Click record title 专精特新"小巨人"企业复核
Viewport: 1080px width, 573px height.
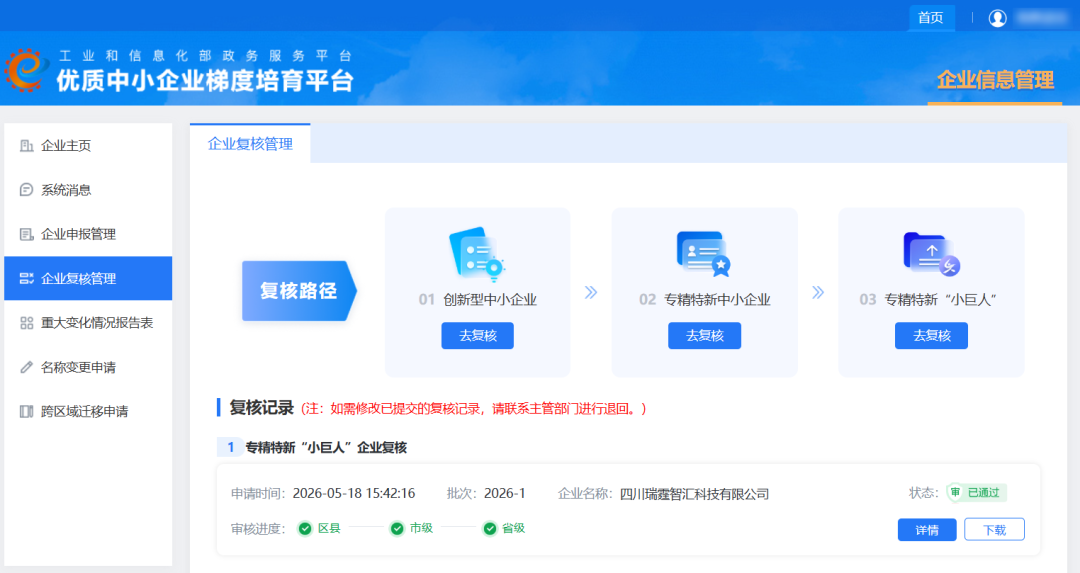pyautogui.click(x=326, y=448)
